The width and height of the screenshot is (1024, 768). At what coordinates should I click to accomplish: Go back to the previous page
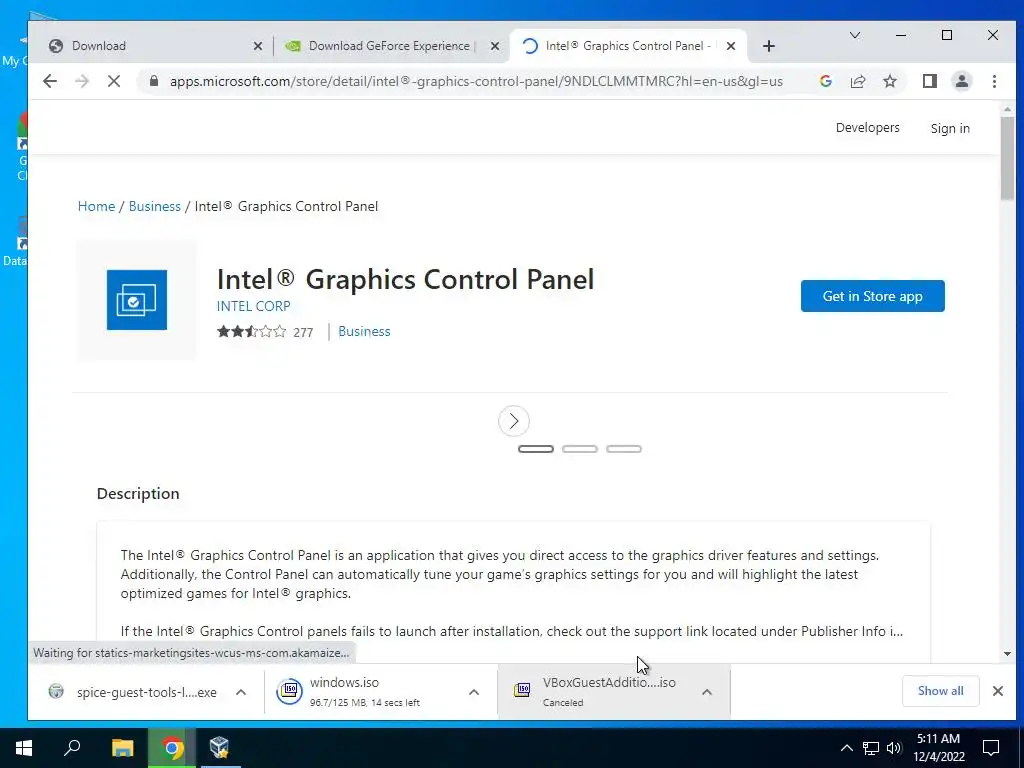[x=50, y=81]
